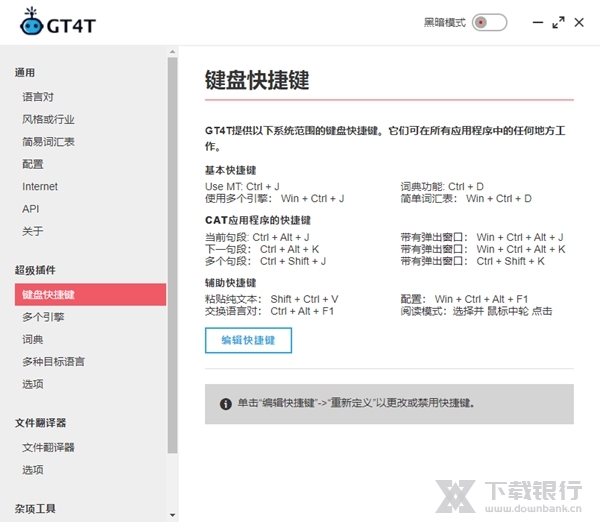Open the Internet settings page
This screenshot has width=600, height=522.
(x=40, y=186)
